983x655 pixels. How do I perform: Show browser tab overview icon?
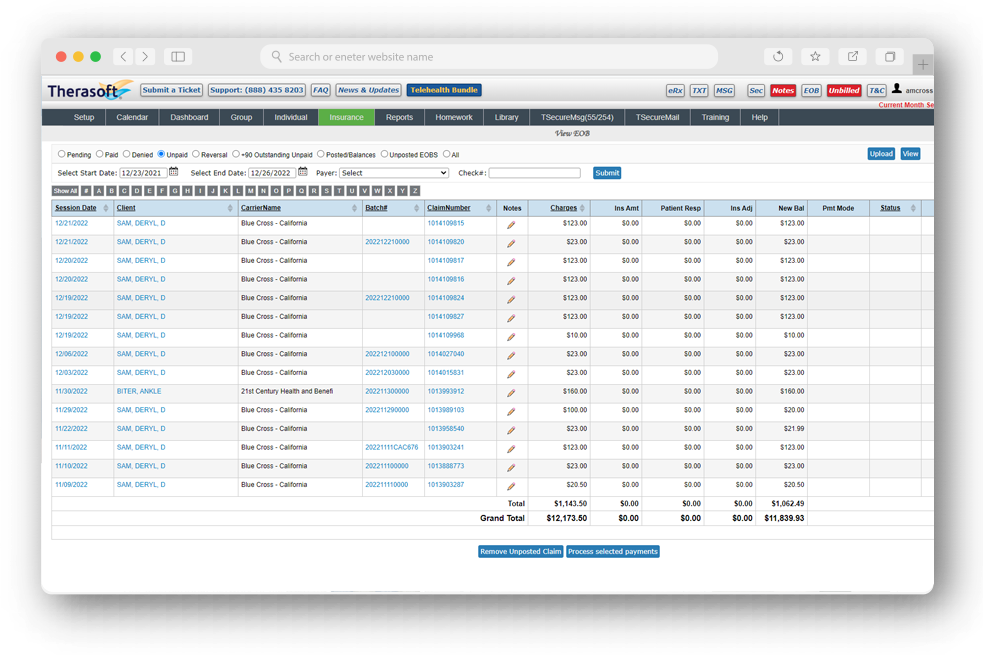tap(890, 56)
